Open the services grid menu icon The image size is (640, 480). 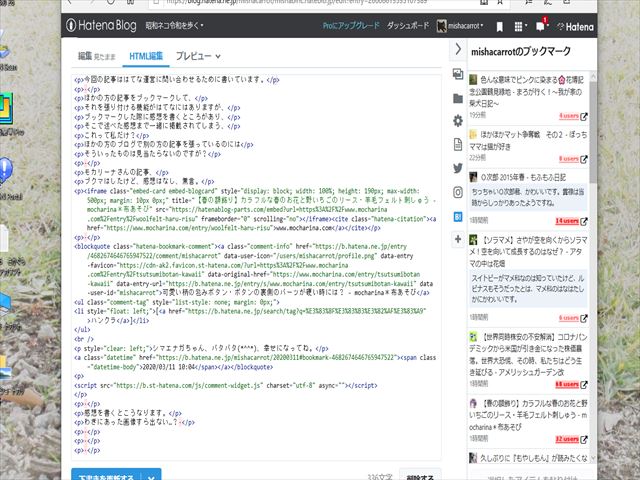pyautogui.click(x=520, y=27)
